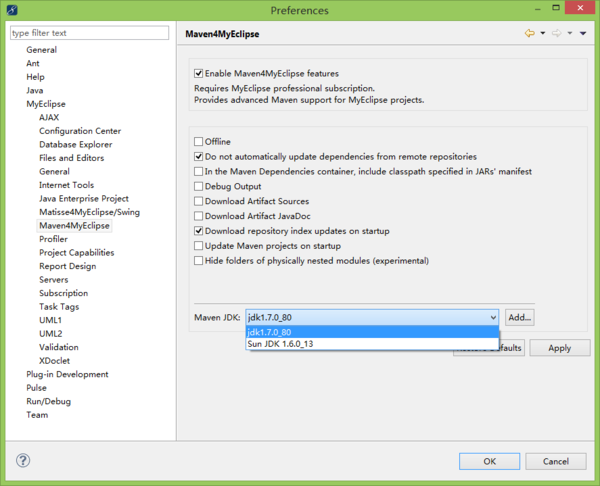Click the Cancel button

(x=556, y=461)
